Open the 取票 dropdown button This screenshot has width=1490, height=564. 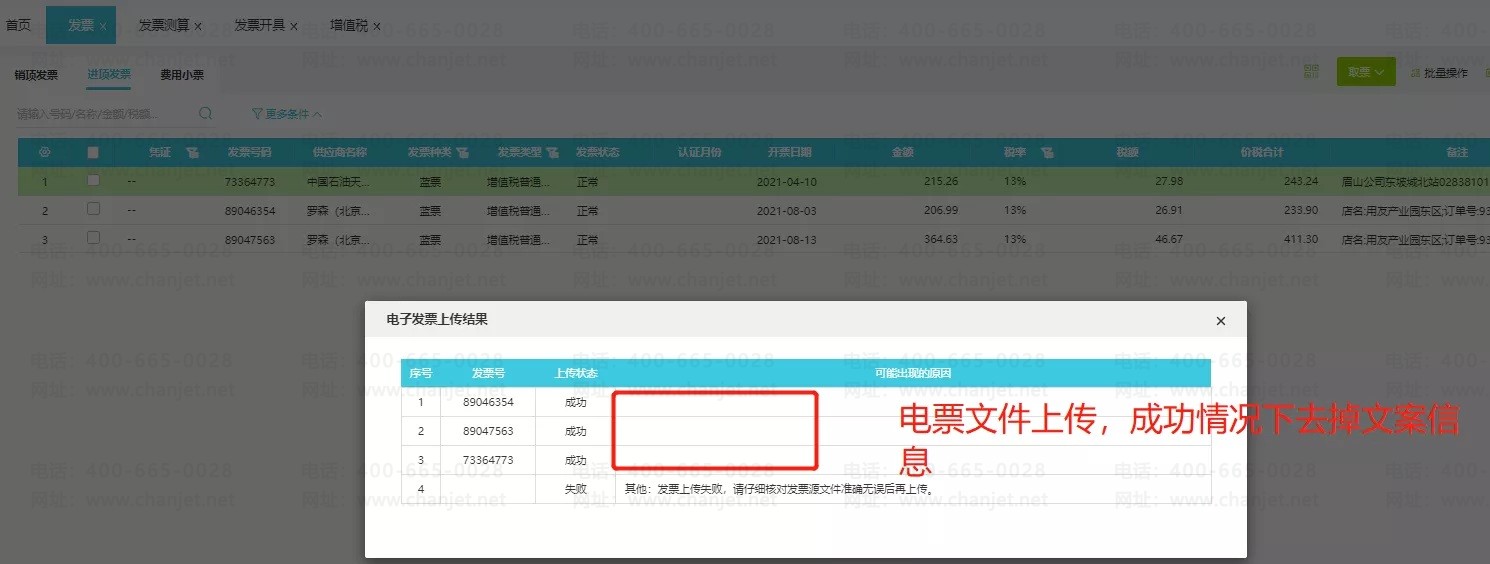1366,71
